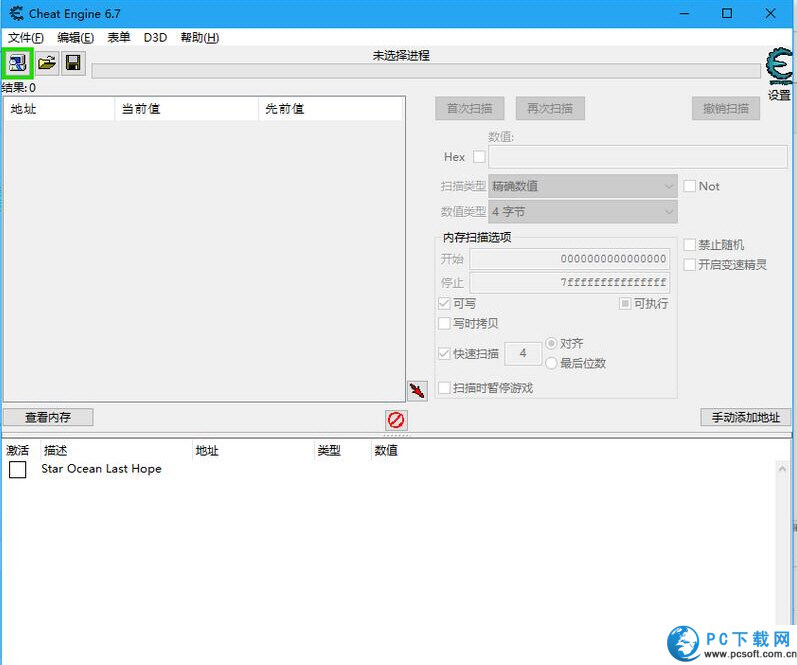Expand the 数值类型 4 字节 dropdown
797x665 pixels.
coord(583,211)
